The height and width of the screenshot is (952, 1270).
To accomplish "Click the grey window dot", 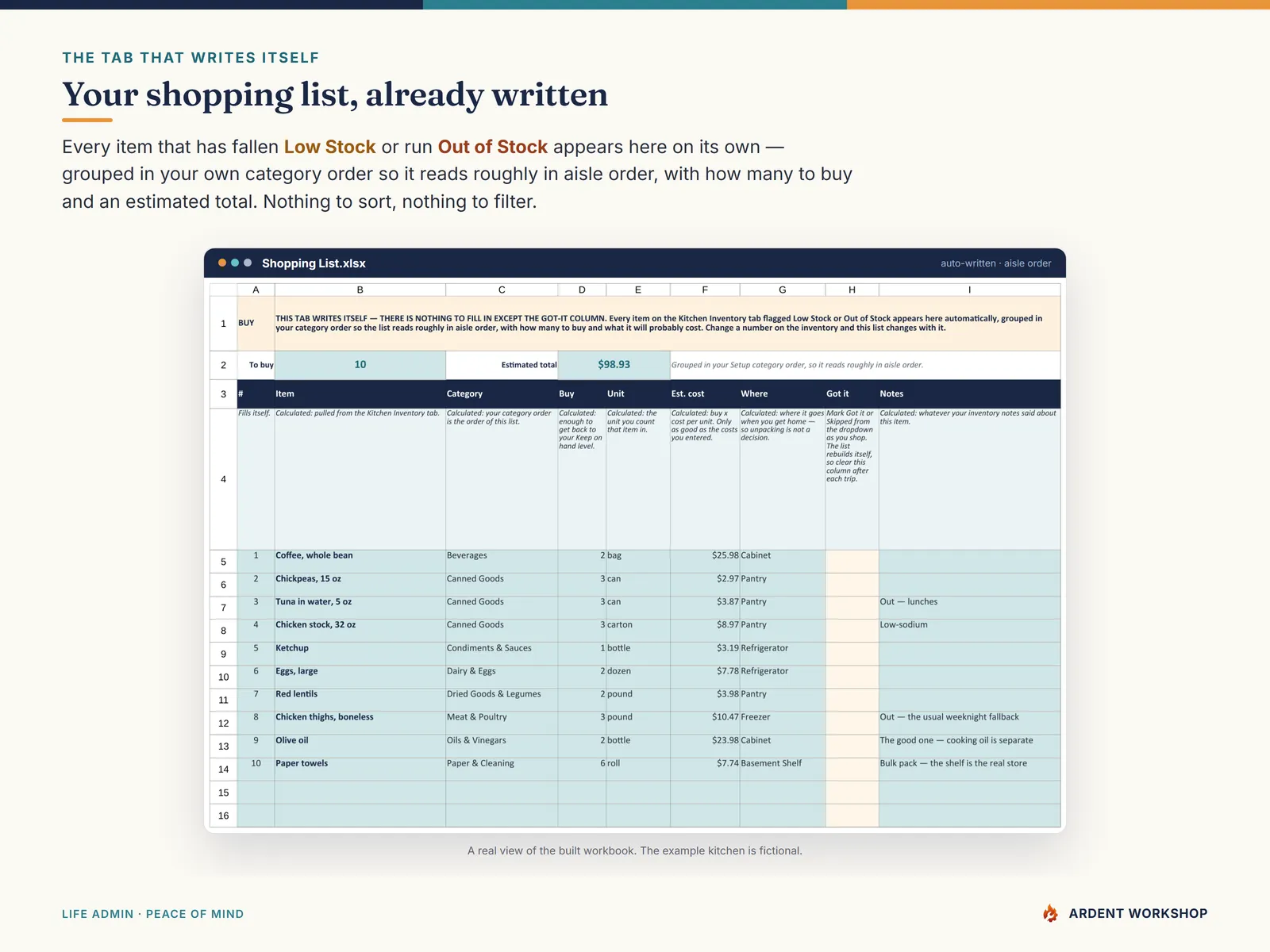I will pyautogui.click(x=248, y=263).
